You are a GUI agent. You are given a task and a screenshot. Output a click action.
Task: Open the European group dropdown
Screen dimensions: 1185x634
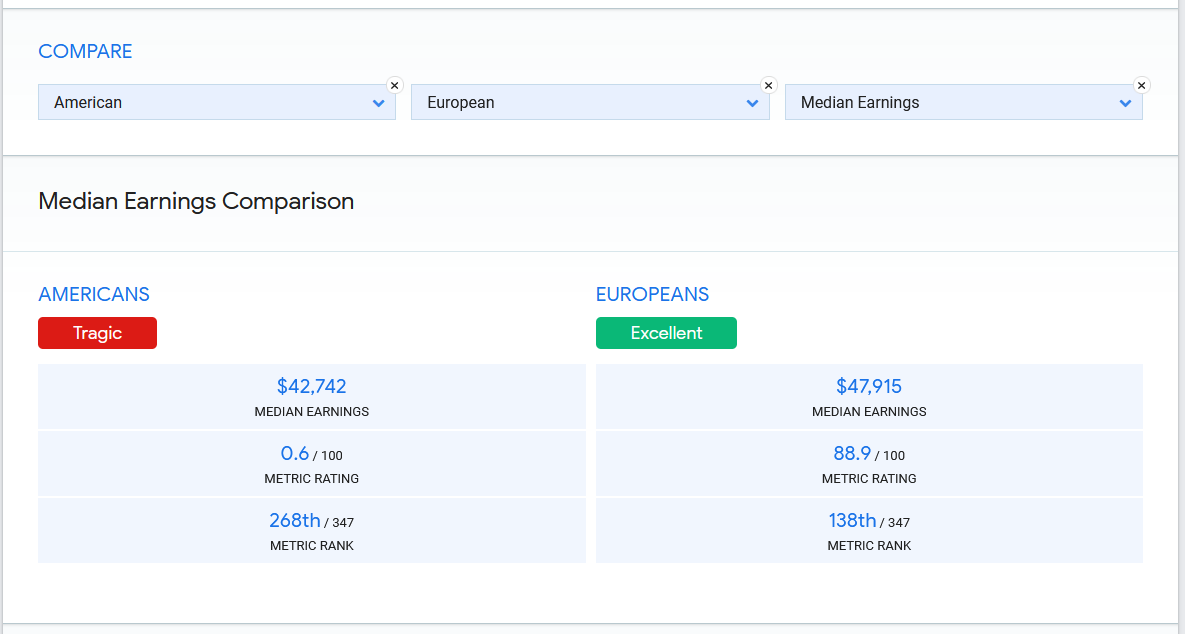point(578,102)
